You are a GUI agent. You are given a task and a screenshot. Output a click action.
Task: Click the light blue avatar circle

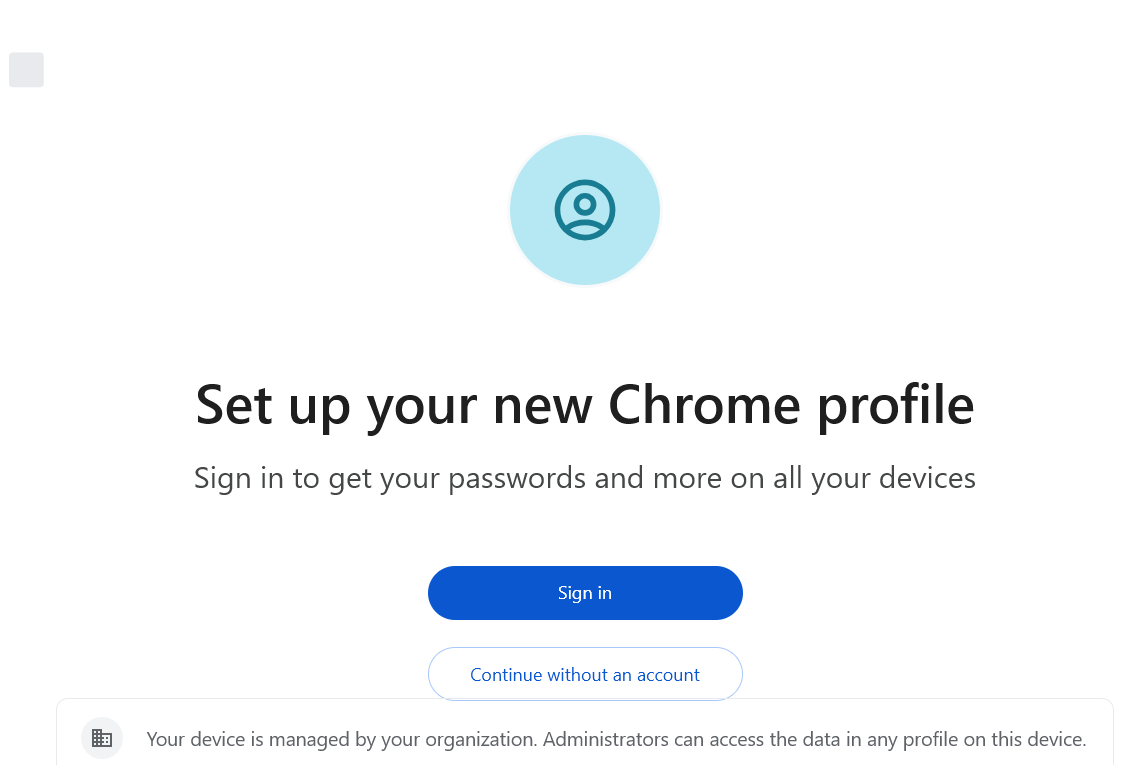[x=540, y=250]
